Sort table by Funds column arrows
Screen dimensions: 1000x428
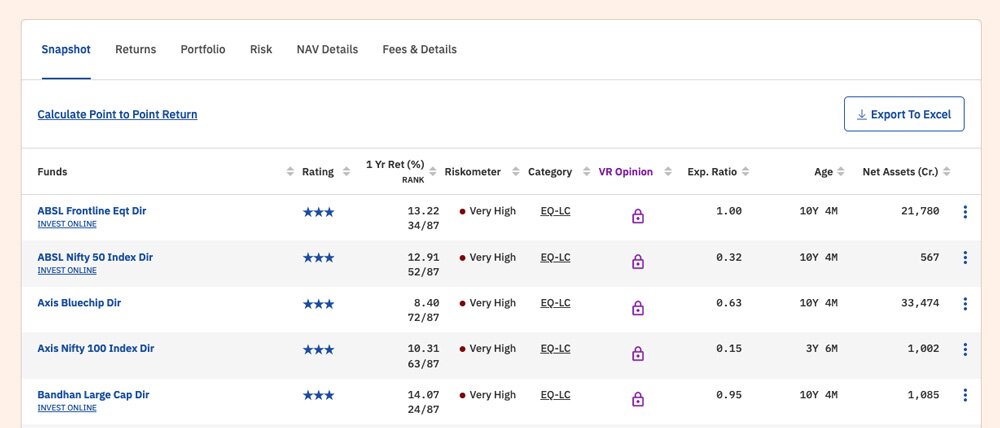290,172
